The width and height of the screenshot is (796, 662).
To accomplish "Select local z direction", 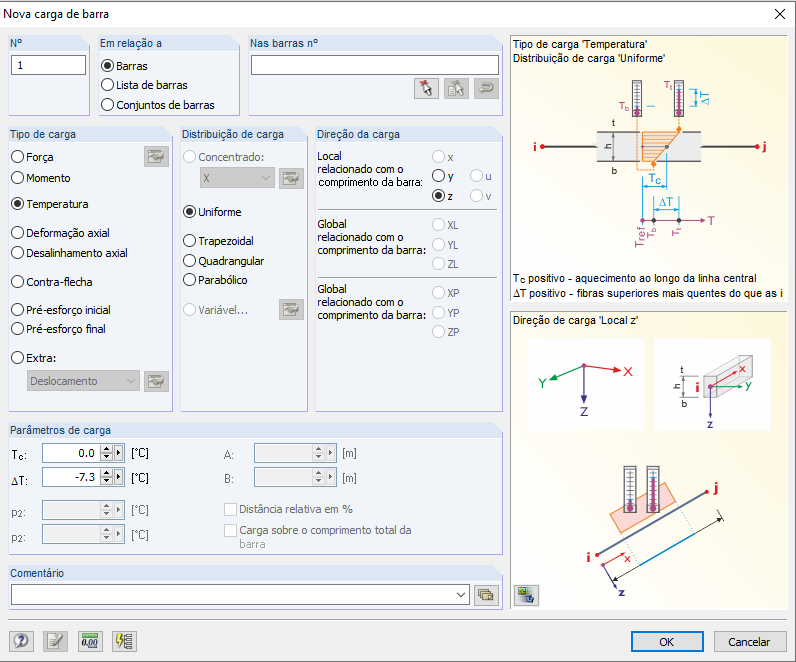I will 439,195.
